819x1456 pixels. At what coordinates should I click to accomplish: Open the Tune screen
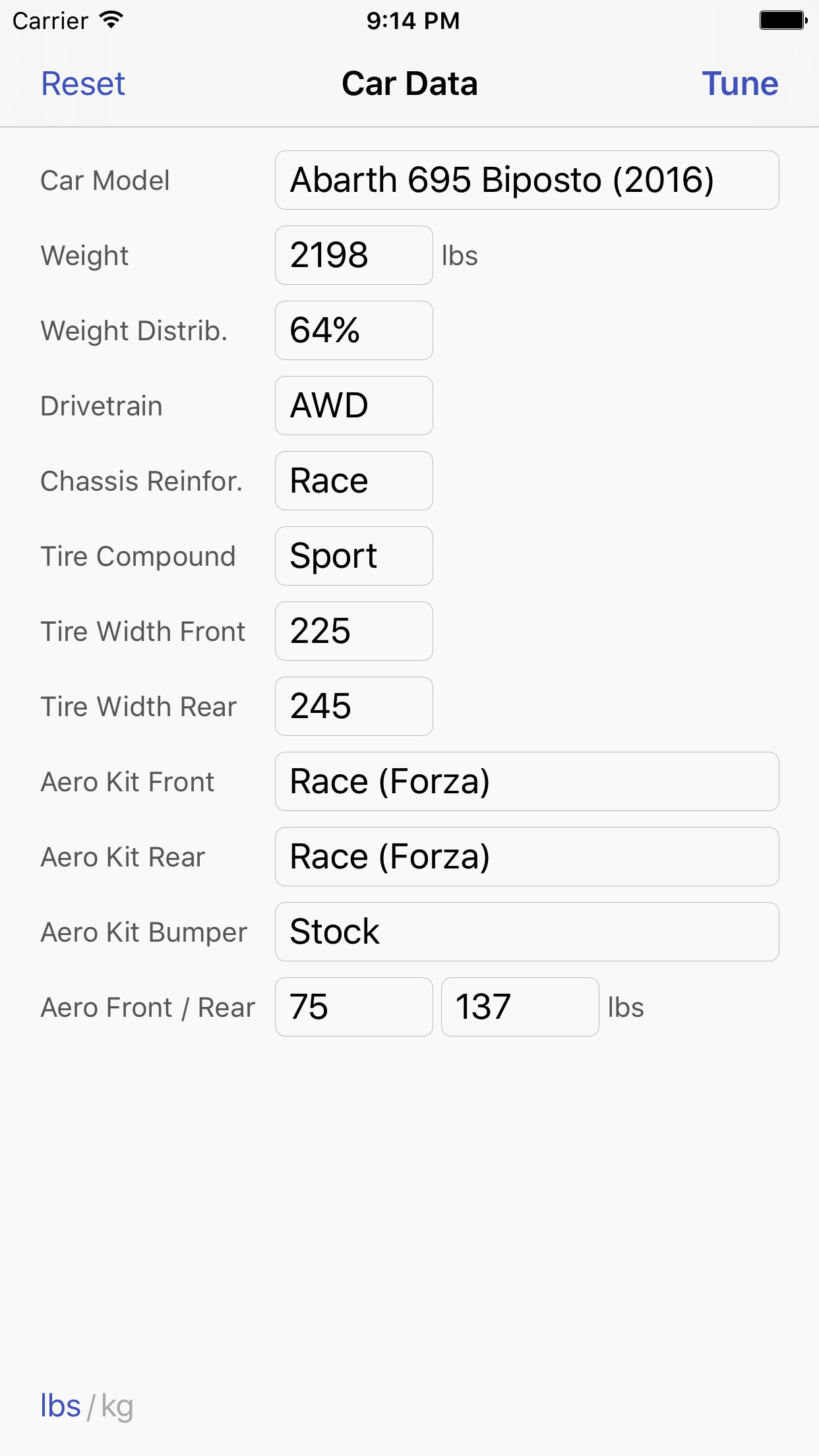tap(739, 84)
